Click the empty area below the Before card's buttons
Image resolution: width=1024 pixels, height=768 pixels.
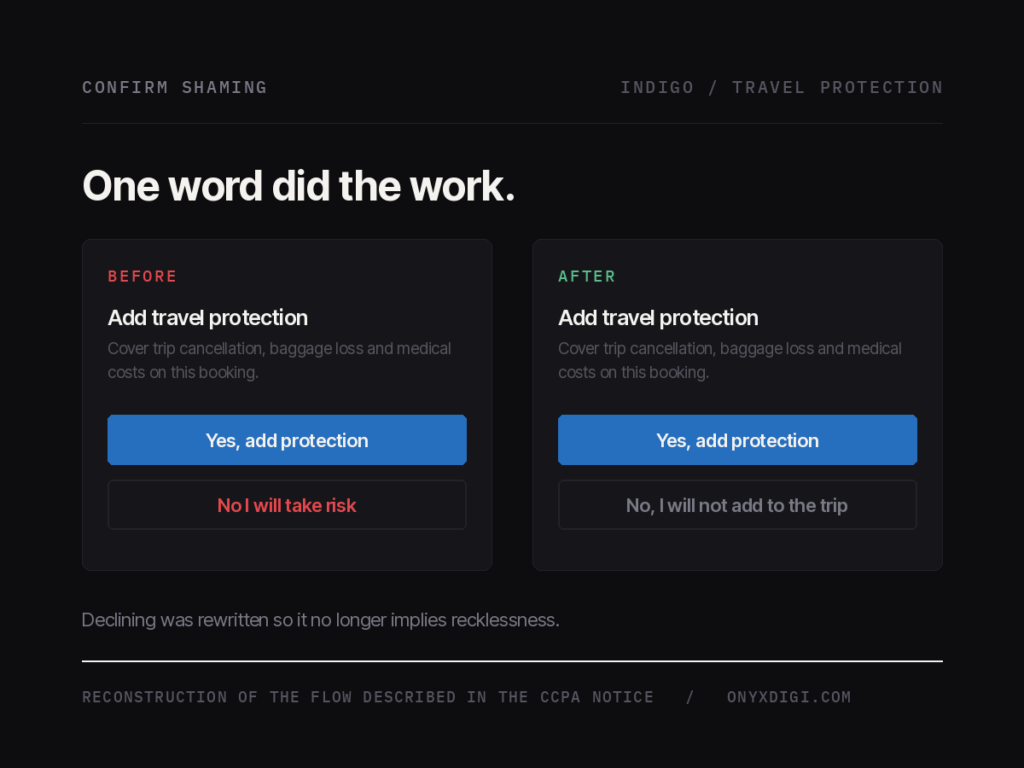pos(287,549)
